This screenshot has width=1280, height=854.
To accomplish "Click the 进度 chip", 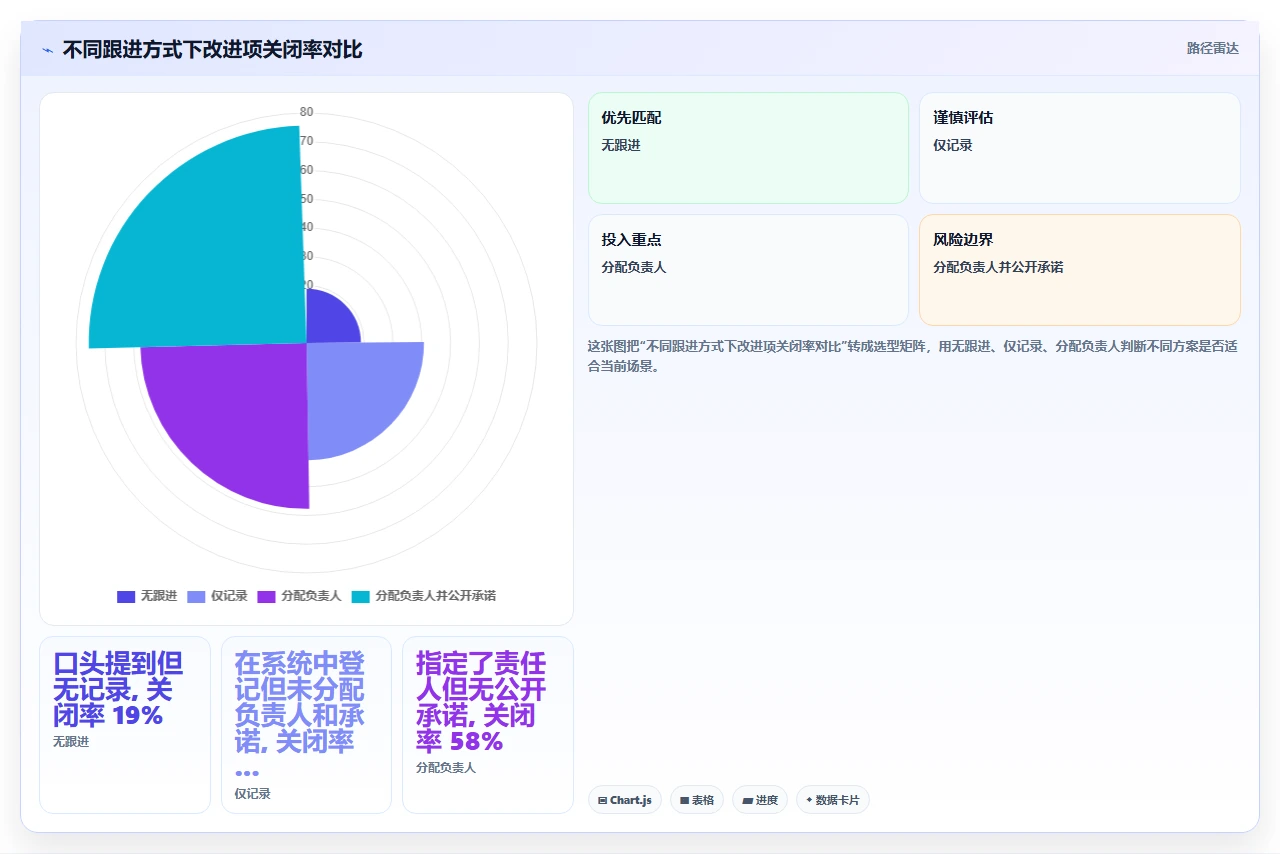I will (x=760, y=800).
